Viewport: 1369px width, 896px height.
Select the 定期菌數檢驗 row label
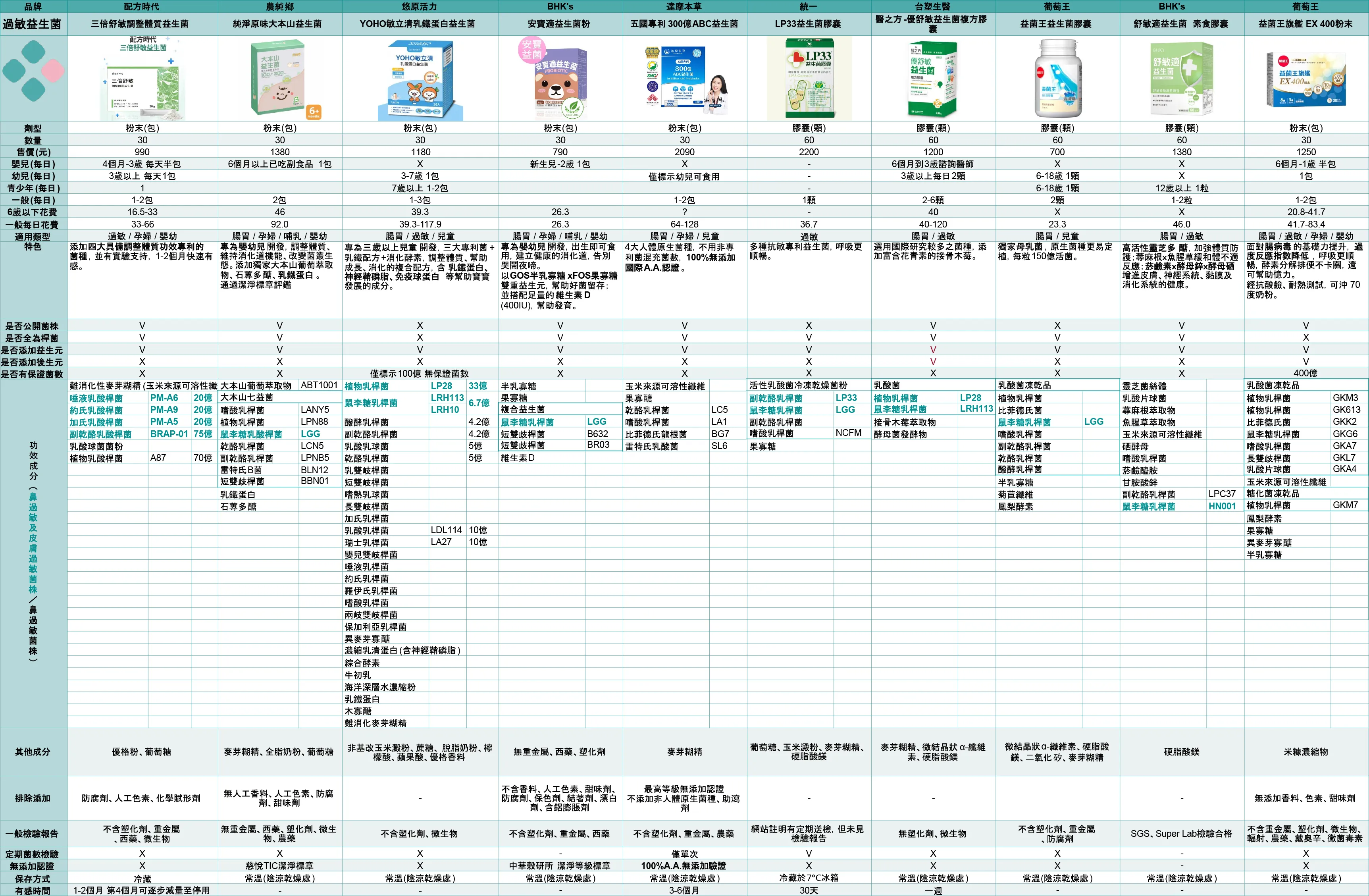click(x=33, y=854)
